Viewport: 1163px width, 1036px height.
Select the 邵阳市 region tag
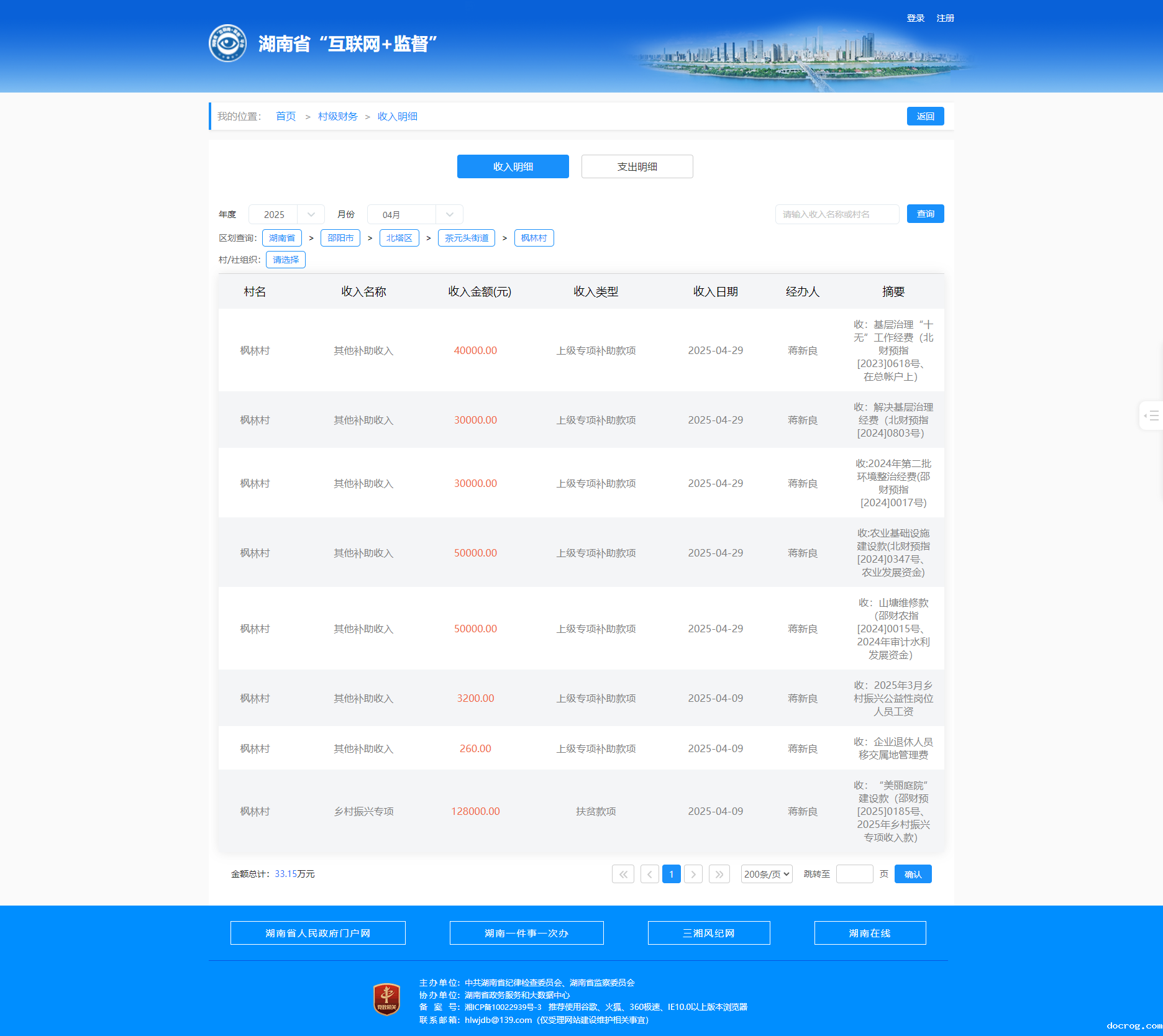(340, 238)
